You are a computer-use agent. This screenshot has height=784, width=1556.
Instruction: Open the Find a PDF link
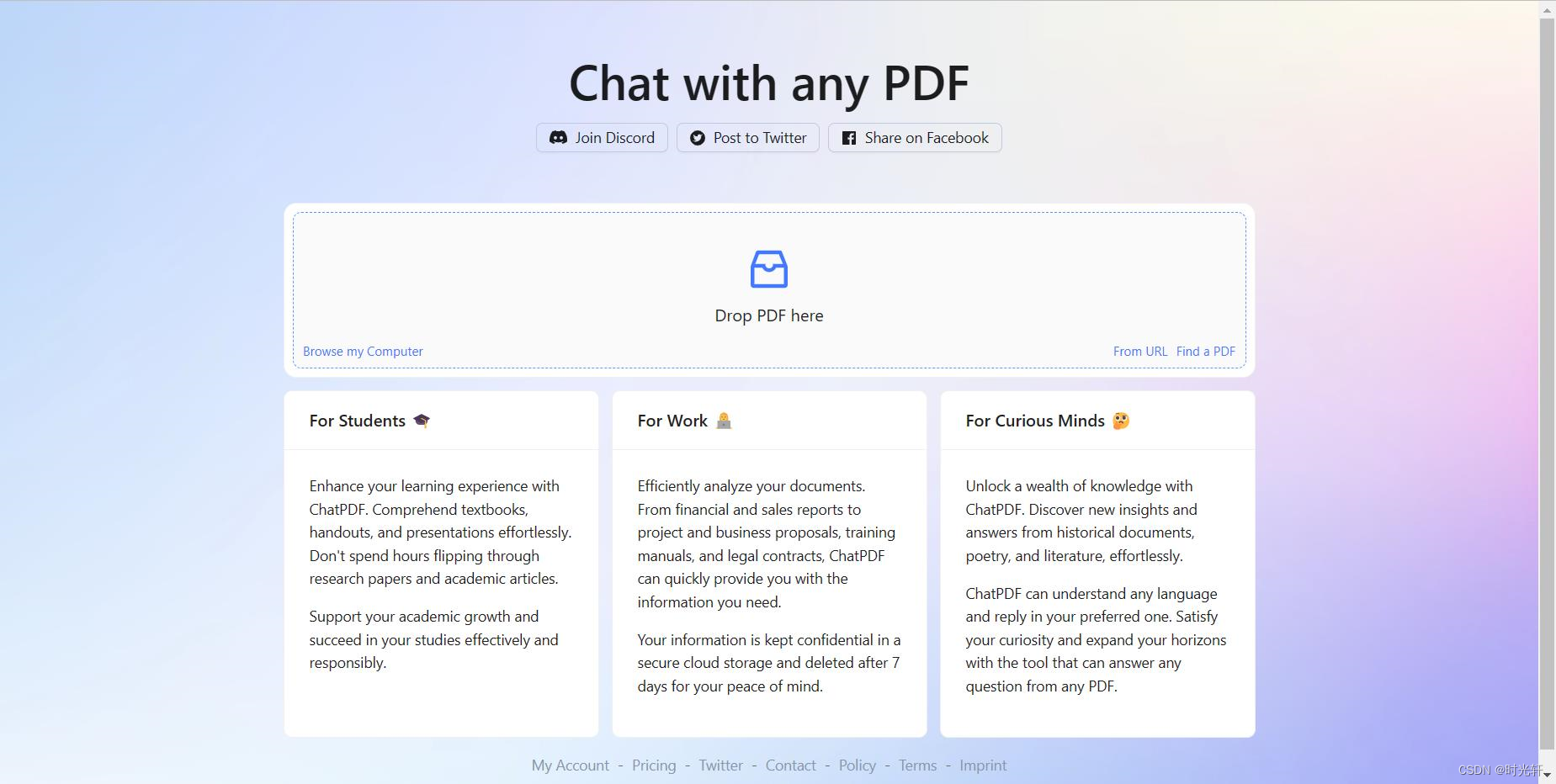(x=1206, y=352)
